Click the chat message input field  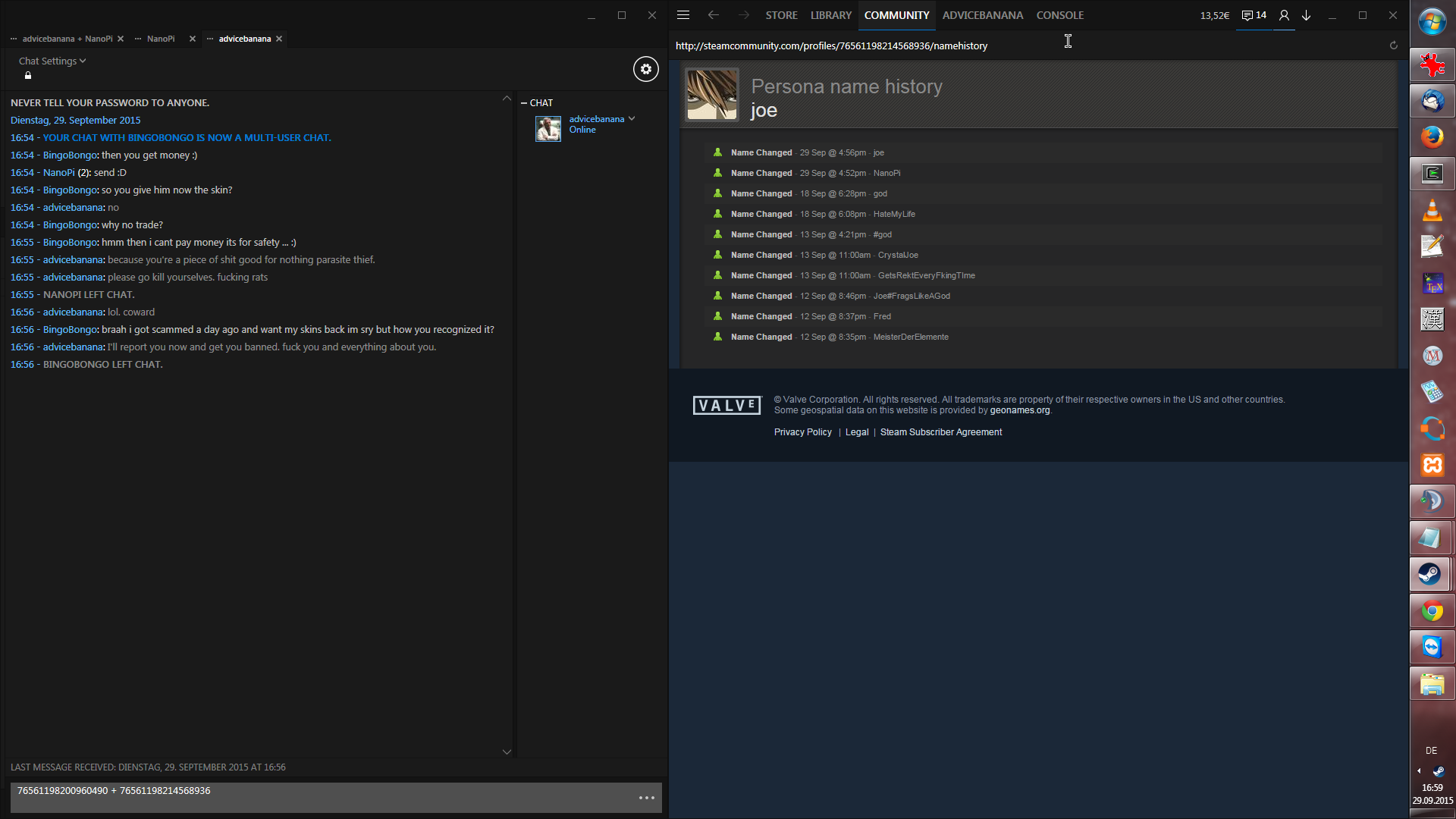pyautogui.click(x=318, y=796)
